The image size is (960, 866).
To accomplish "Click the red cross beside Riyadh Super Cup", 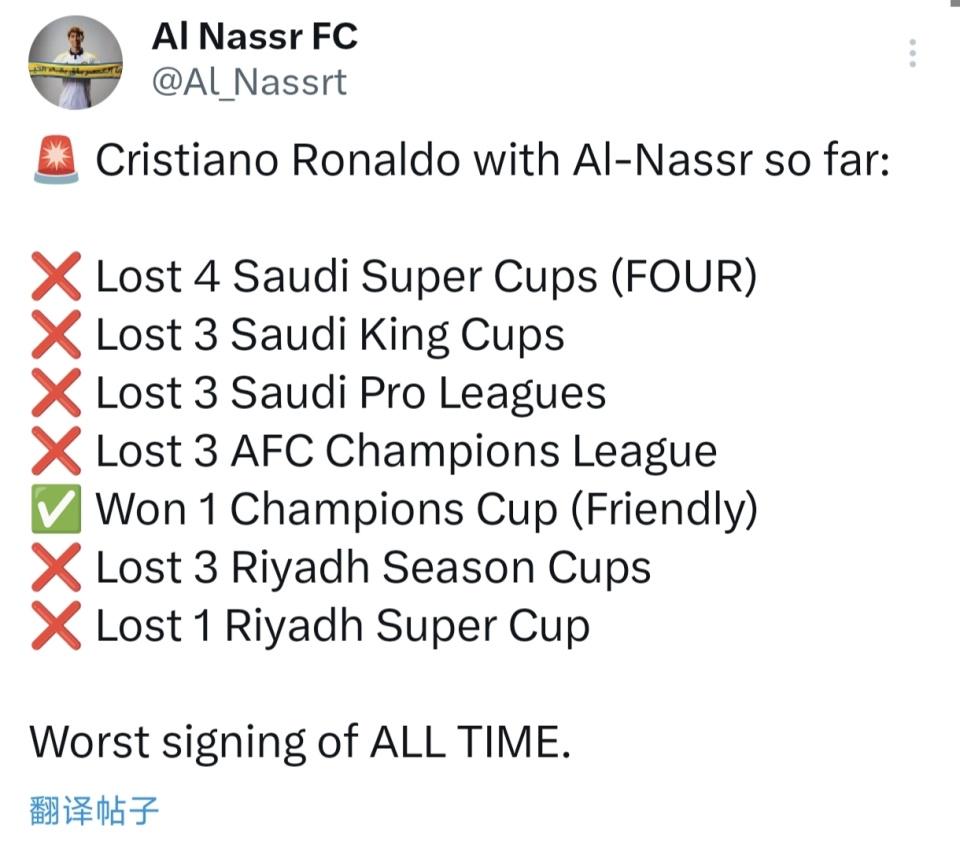I will coord(56,626).
